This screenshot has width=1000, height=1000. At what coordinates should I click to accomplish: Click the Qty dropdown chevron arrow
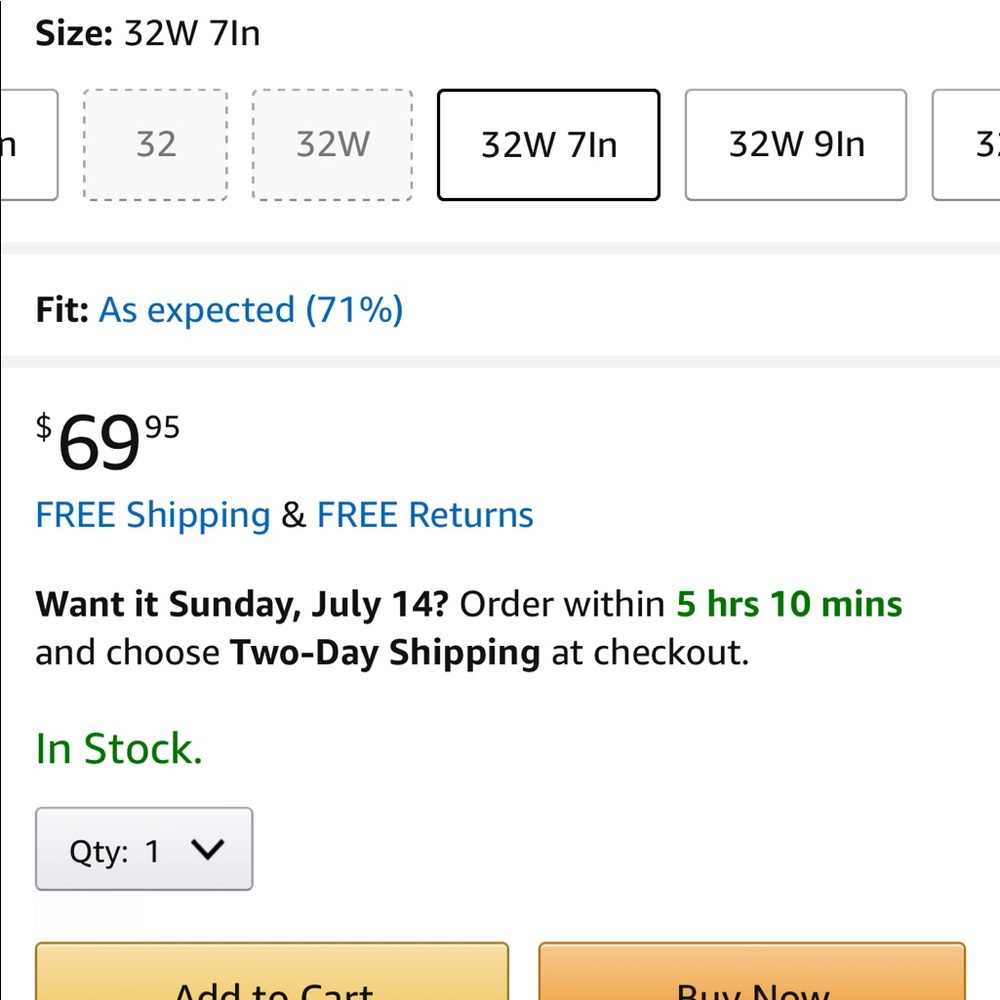pyautogui.click(x=208, y=850)
